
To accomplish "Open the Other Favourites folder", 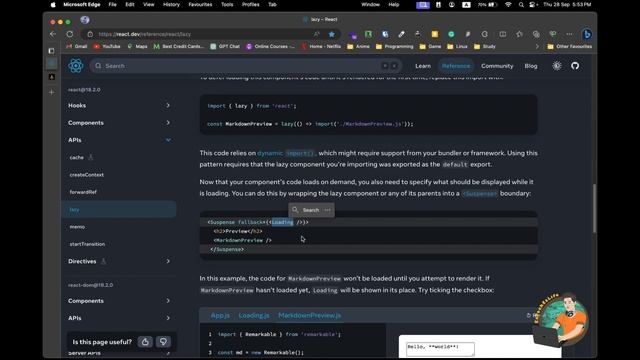I will point(569,47).
